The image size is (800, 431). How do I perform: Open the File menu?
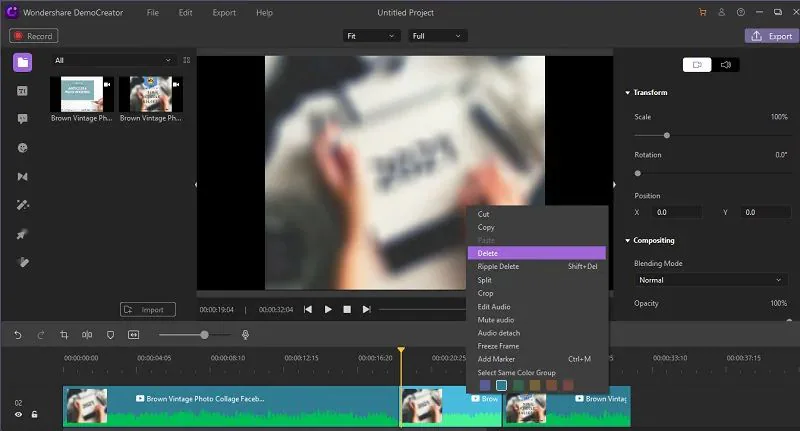(153, 13)
